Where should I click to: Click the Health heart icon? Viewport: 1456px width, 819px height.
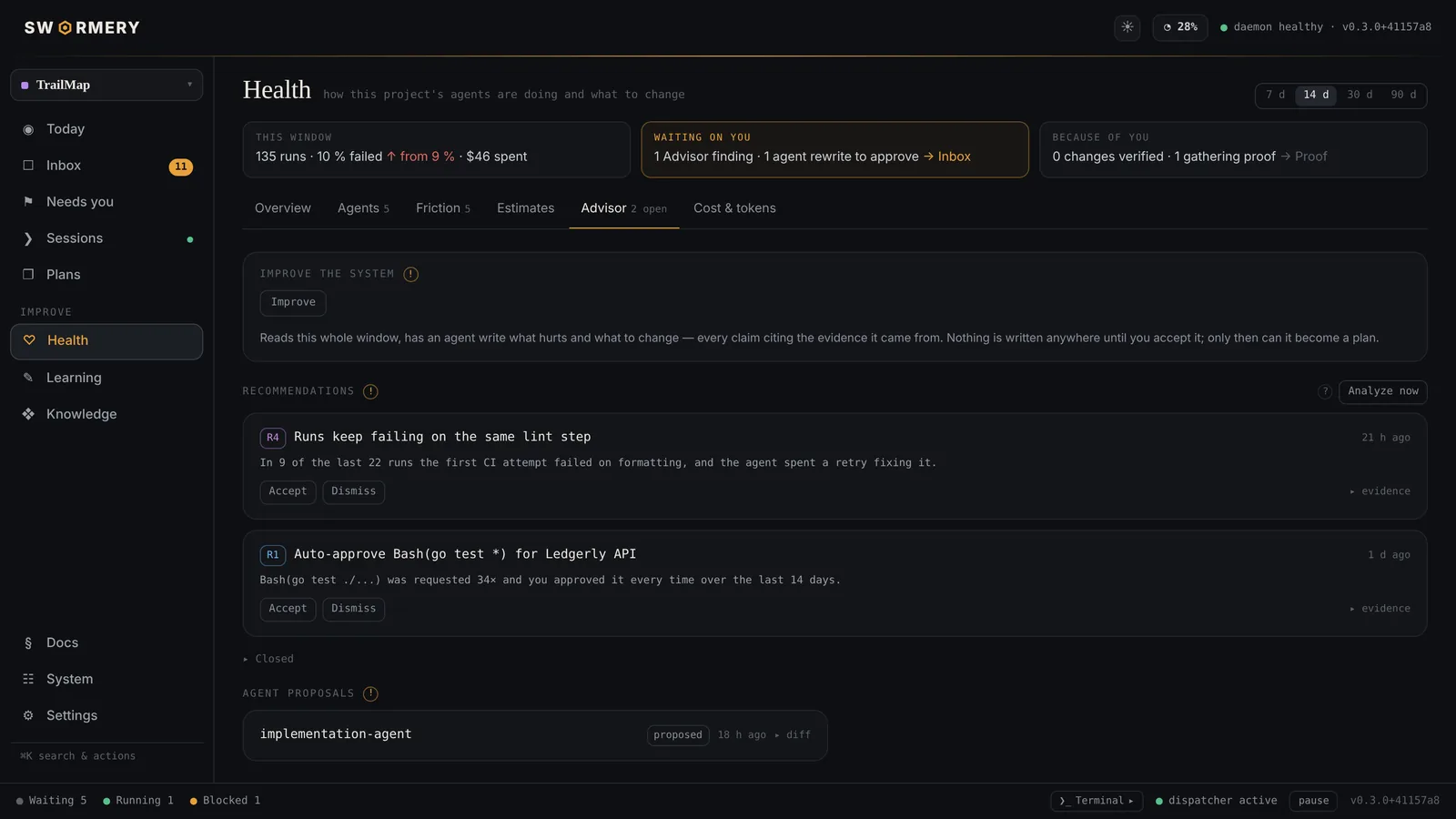29,340
